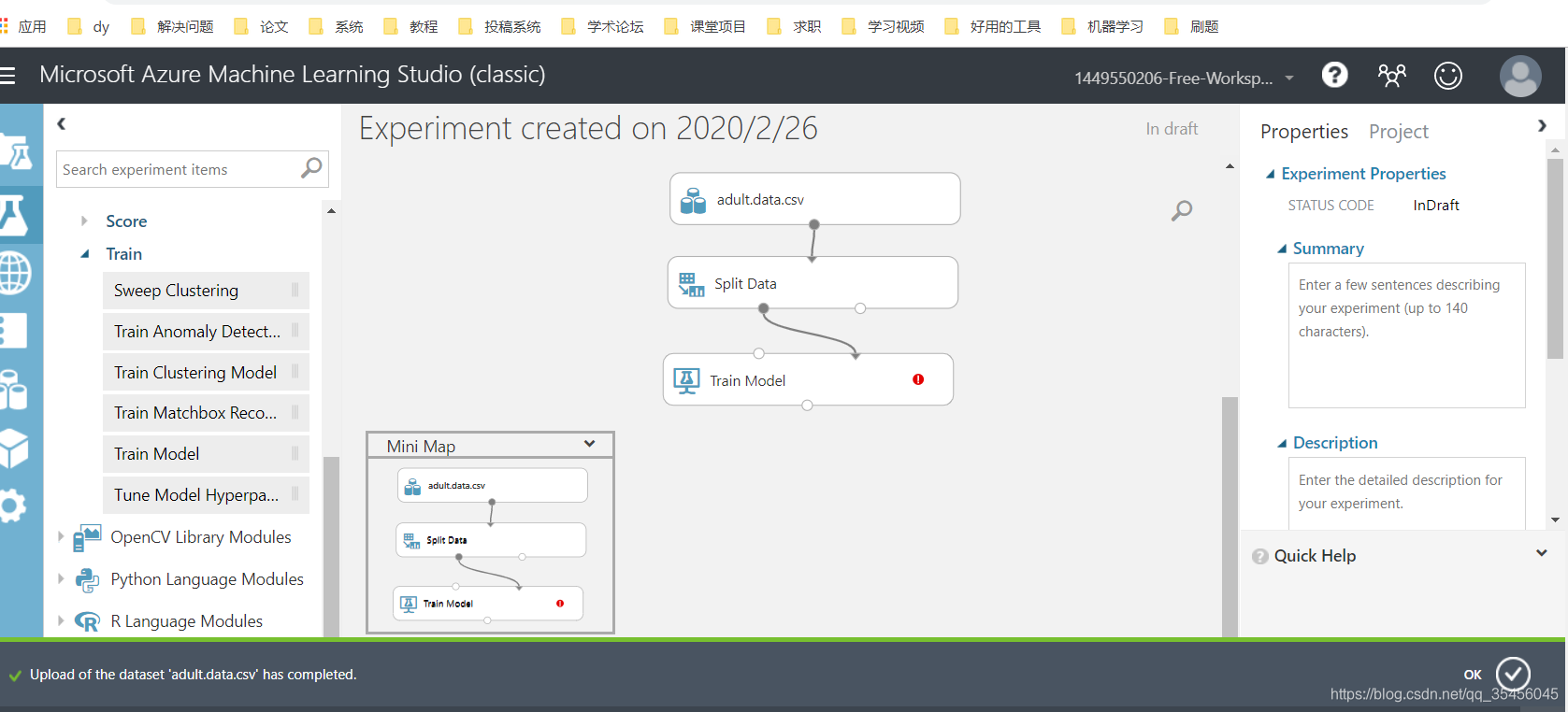
Task: Open the hamburger navigation menu
Action: (7, 76)
